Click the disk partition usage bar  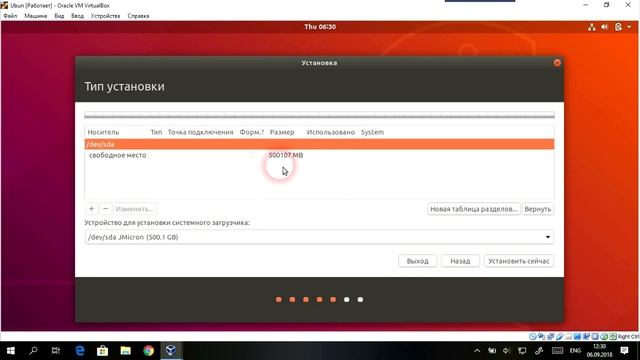(319, 116)
